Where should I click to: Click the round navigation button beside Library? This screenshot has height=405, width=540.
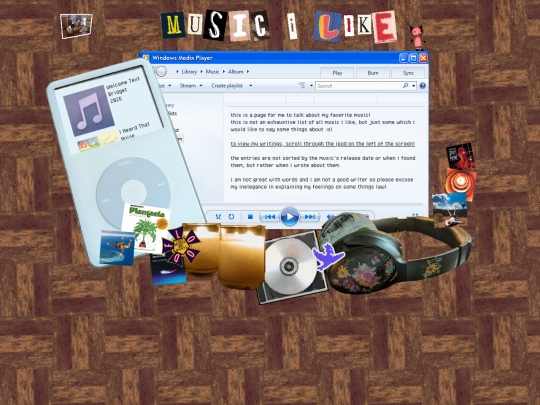(161, 71)
